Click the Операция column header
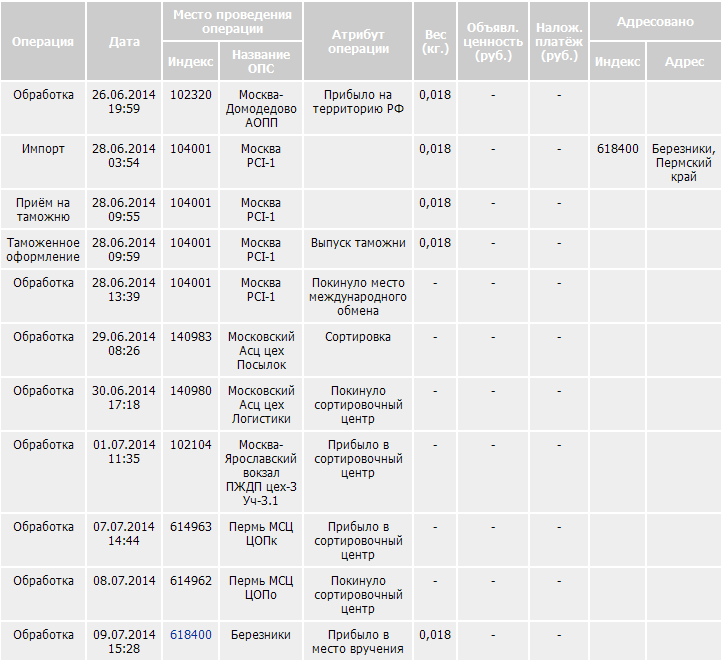722x670 pixels. pos(43,42)
